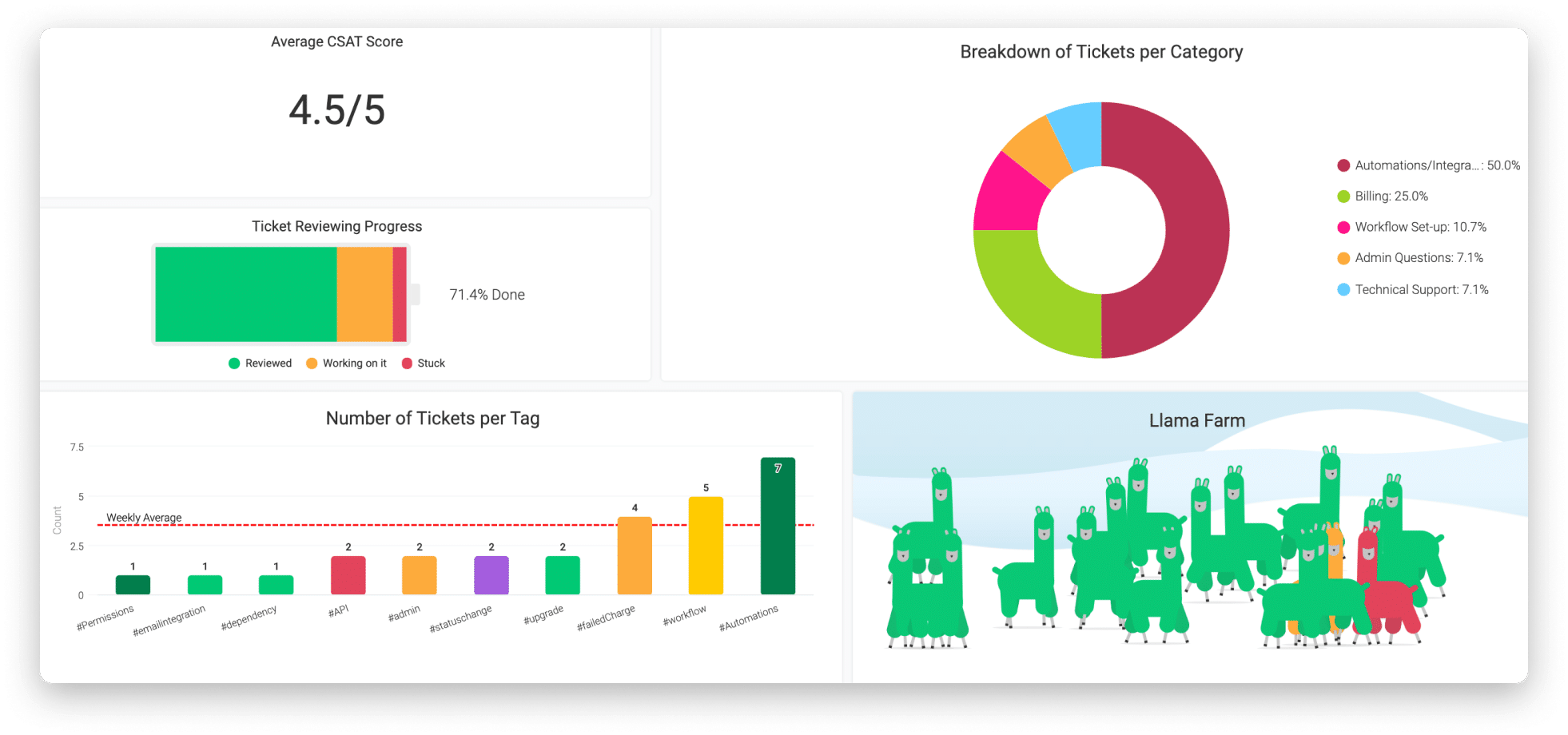Screen dimensions: 1568x735
Task: Select the orange Working on it segment
Action: tap(364, 294)
